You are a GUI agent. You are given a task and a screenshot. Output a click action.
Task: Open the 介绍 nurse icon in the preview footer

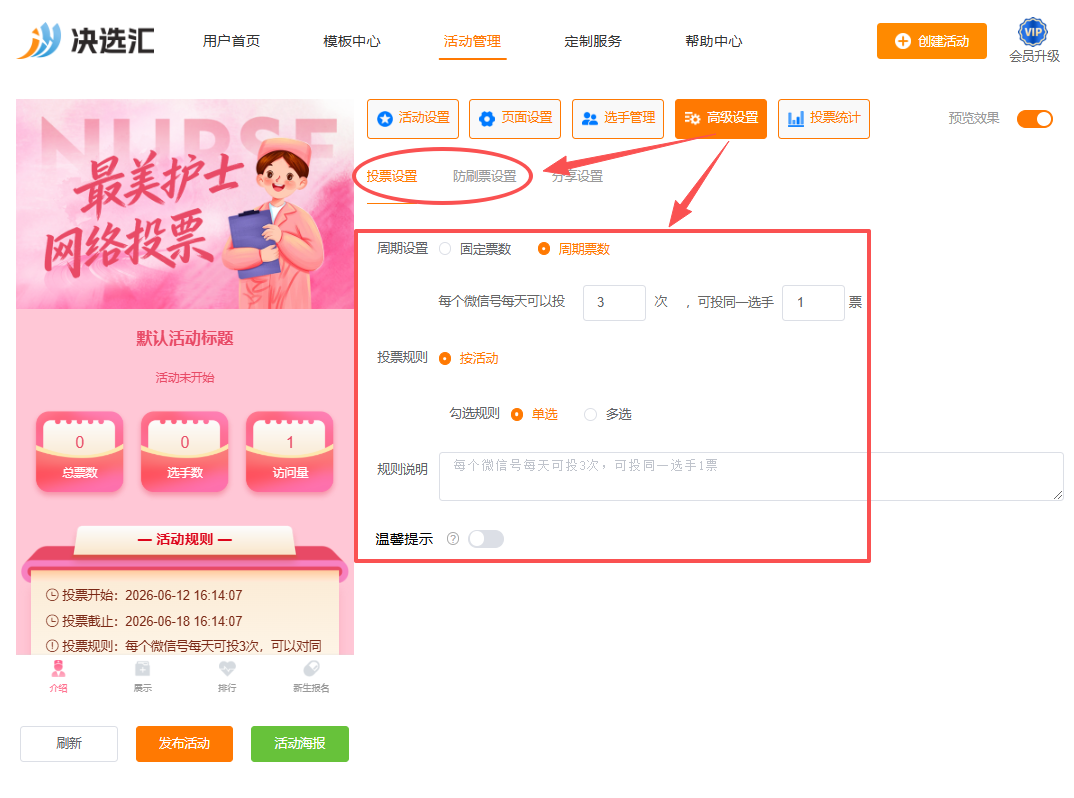tap(58, 669)
